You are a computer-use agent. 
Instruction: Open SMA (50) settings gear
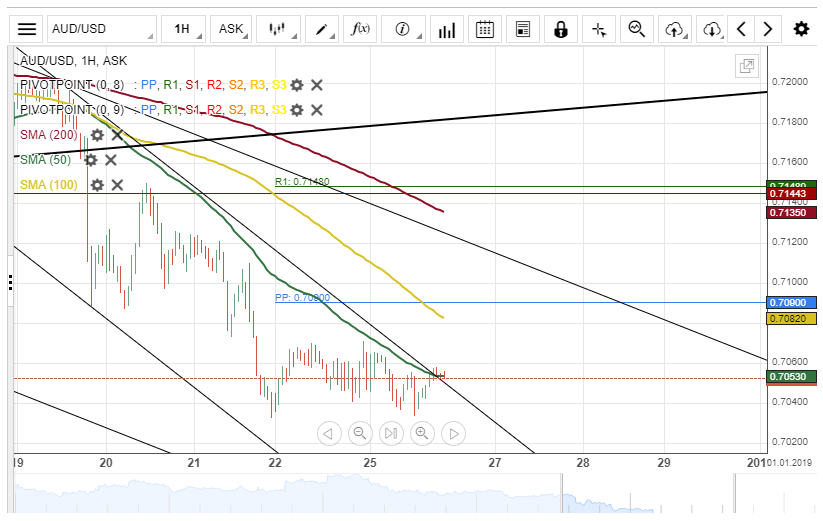(x=91, y=160)
